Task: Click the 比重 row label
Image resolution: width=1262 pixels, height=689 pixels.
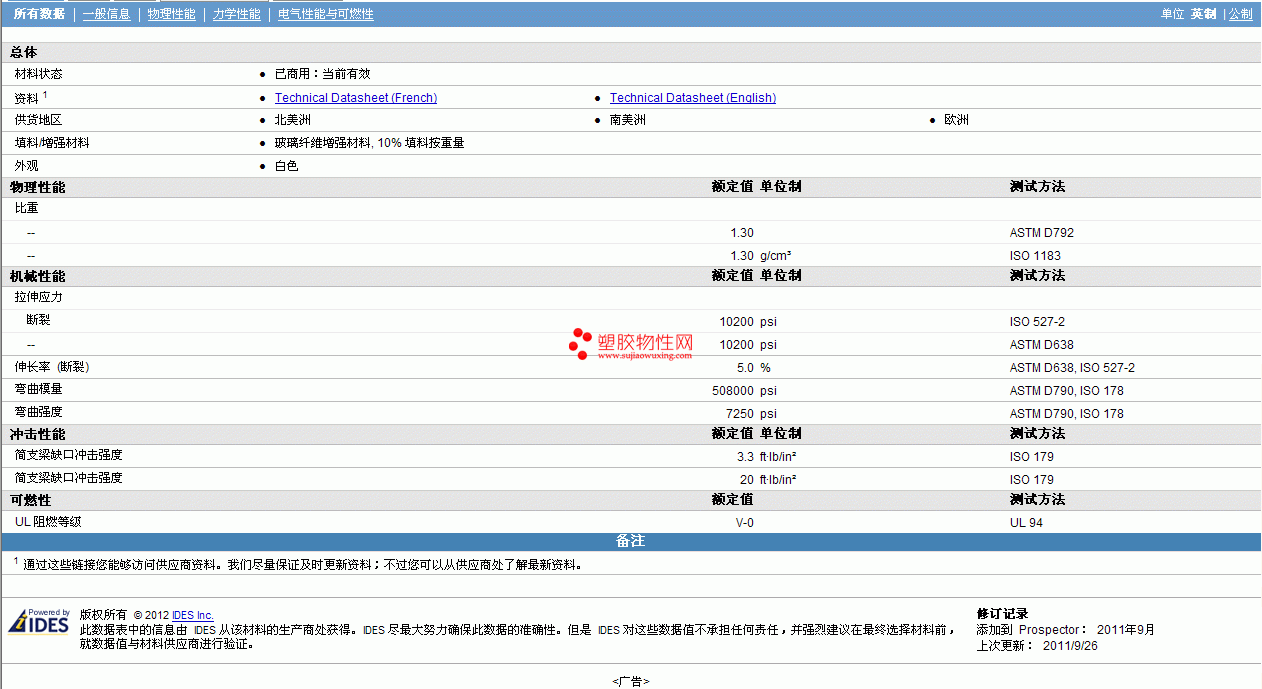Action: (x=27, y=209)
